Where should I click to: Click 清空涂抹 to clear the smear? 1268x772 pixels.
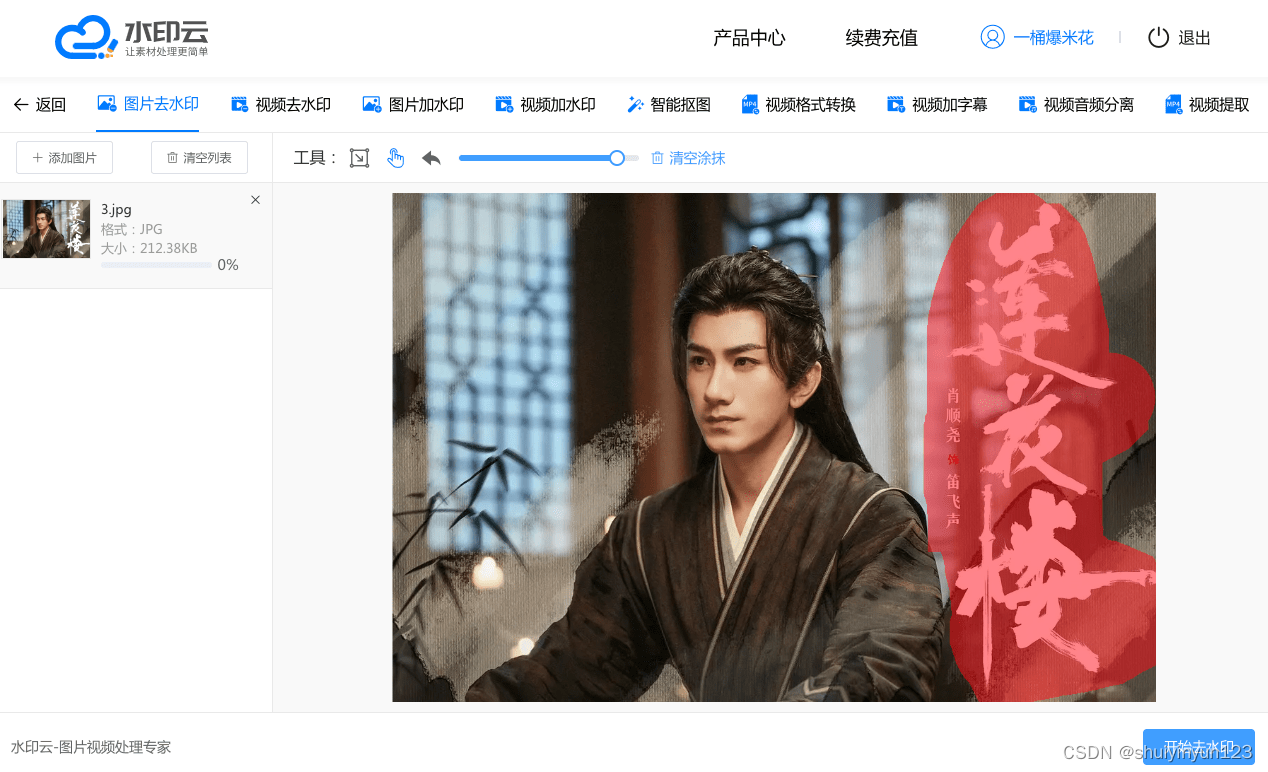[x=688, y=158]
